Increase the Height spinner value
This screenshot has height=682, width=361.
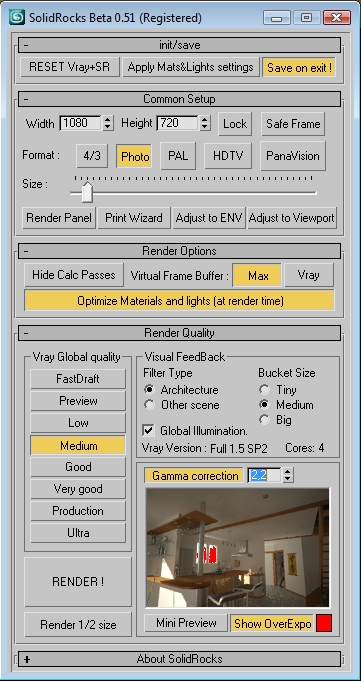point(204,119)
